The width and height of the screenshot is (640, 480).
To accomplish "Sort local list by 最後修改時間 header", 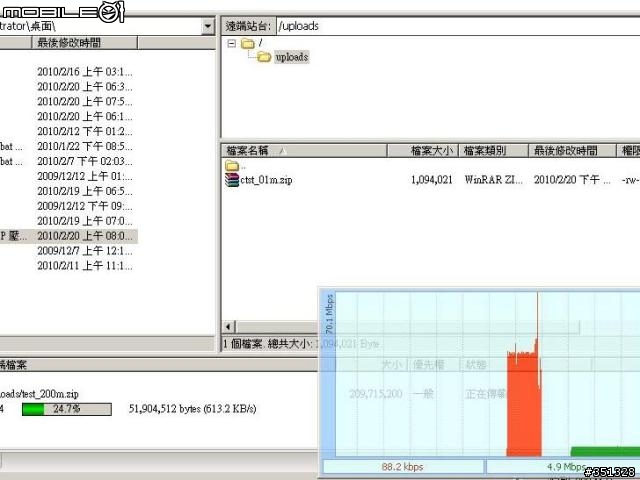I will (x=84, y=43).
